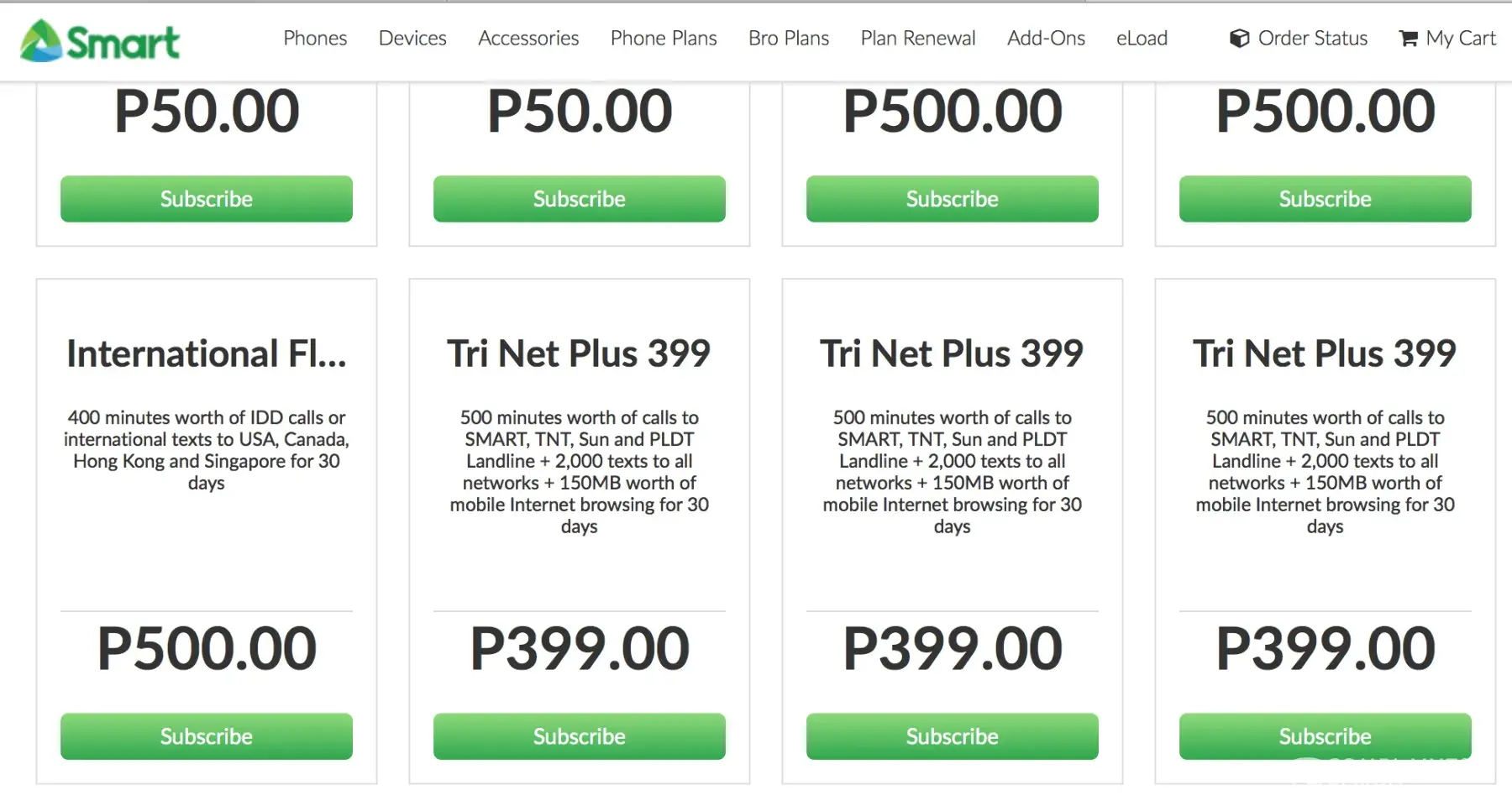
Task: Click the Order Status box icon
Action: [1239, 39]
